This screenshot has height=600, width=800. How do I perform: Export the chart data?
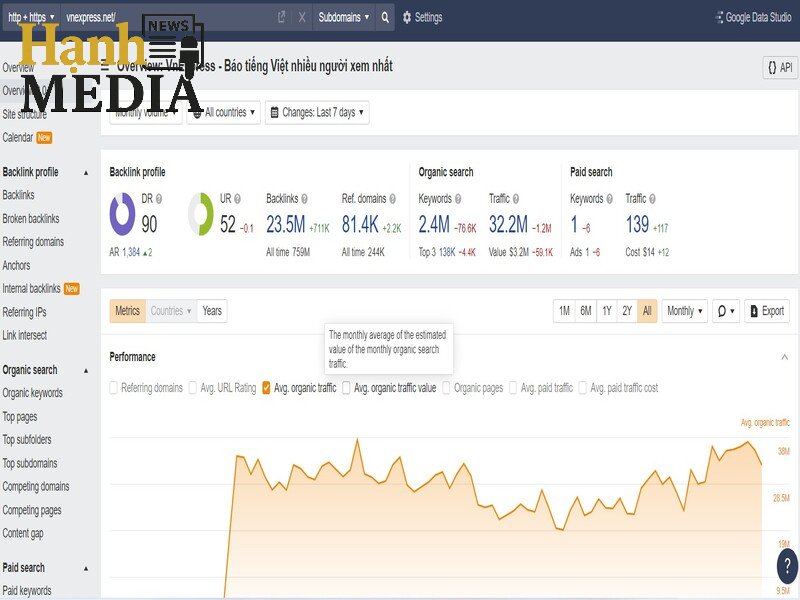tap(767, 311)
